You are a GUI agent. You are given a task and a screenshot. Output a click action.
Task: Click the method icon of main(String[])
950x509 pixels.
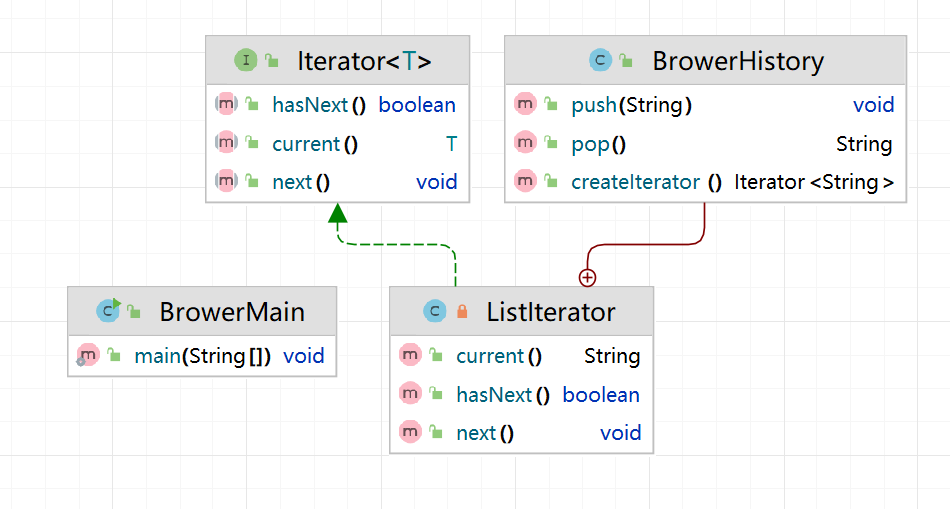coord(88,355)
